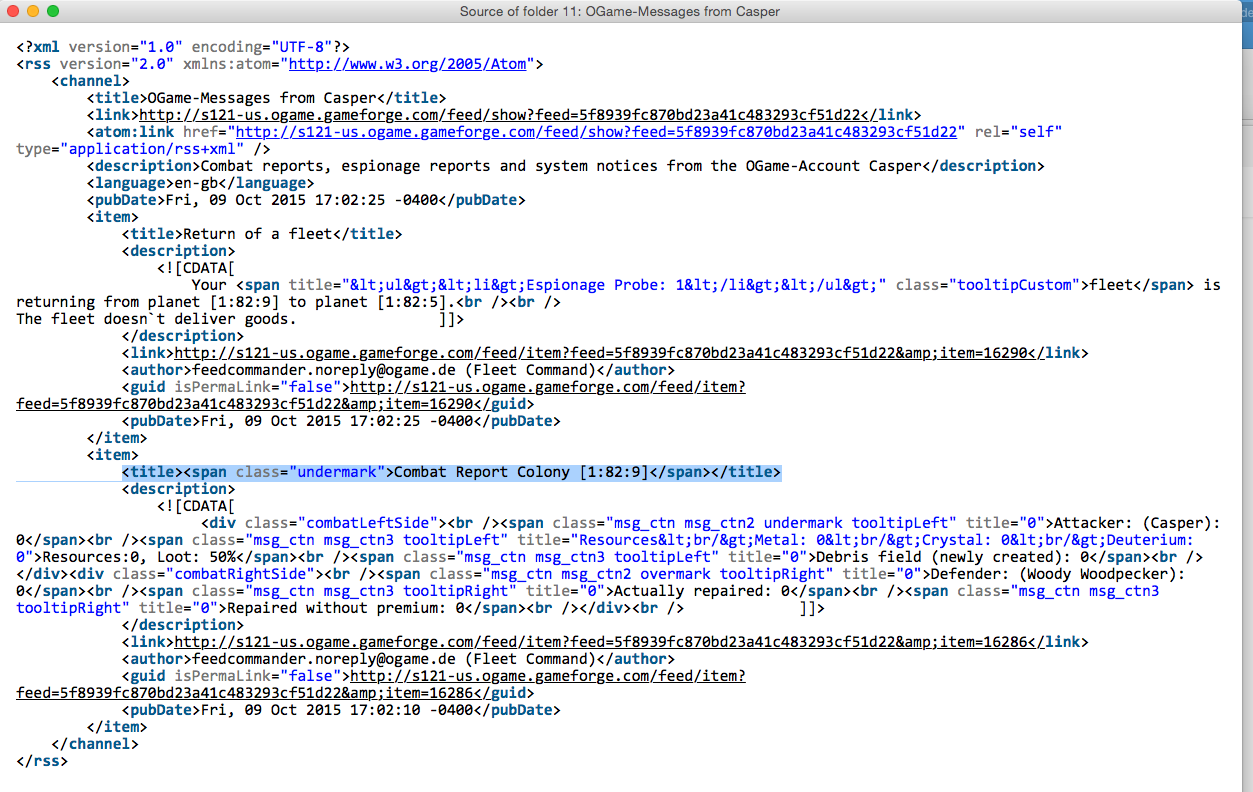Click the 'The fleet doesn`t deliver goods.' text
This screenshot has width=1253, height=792.
click(156, 319)
